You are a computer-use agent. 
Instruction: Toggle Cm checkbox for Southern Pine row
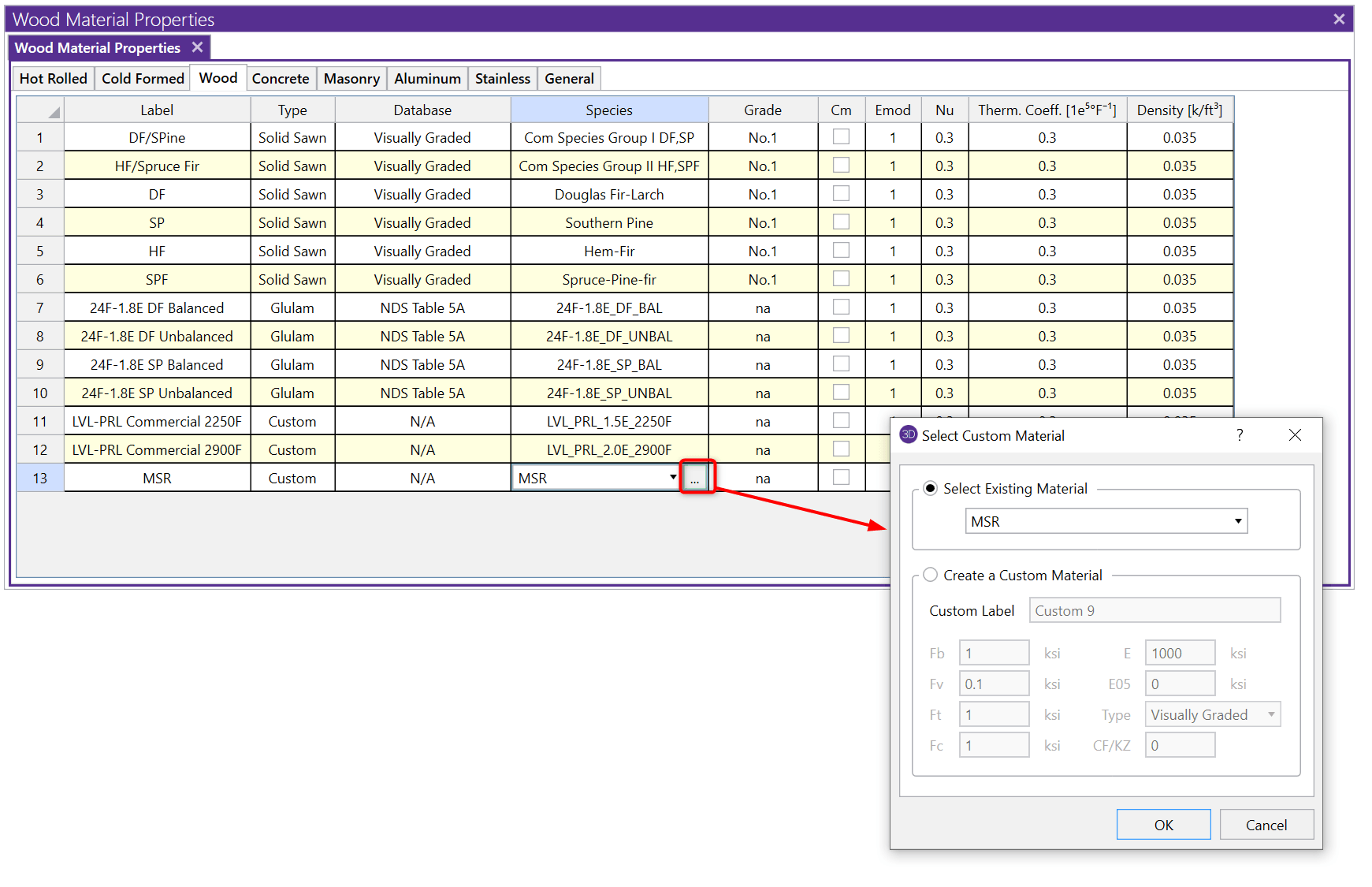[841, 222]
